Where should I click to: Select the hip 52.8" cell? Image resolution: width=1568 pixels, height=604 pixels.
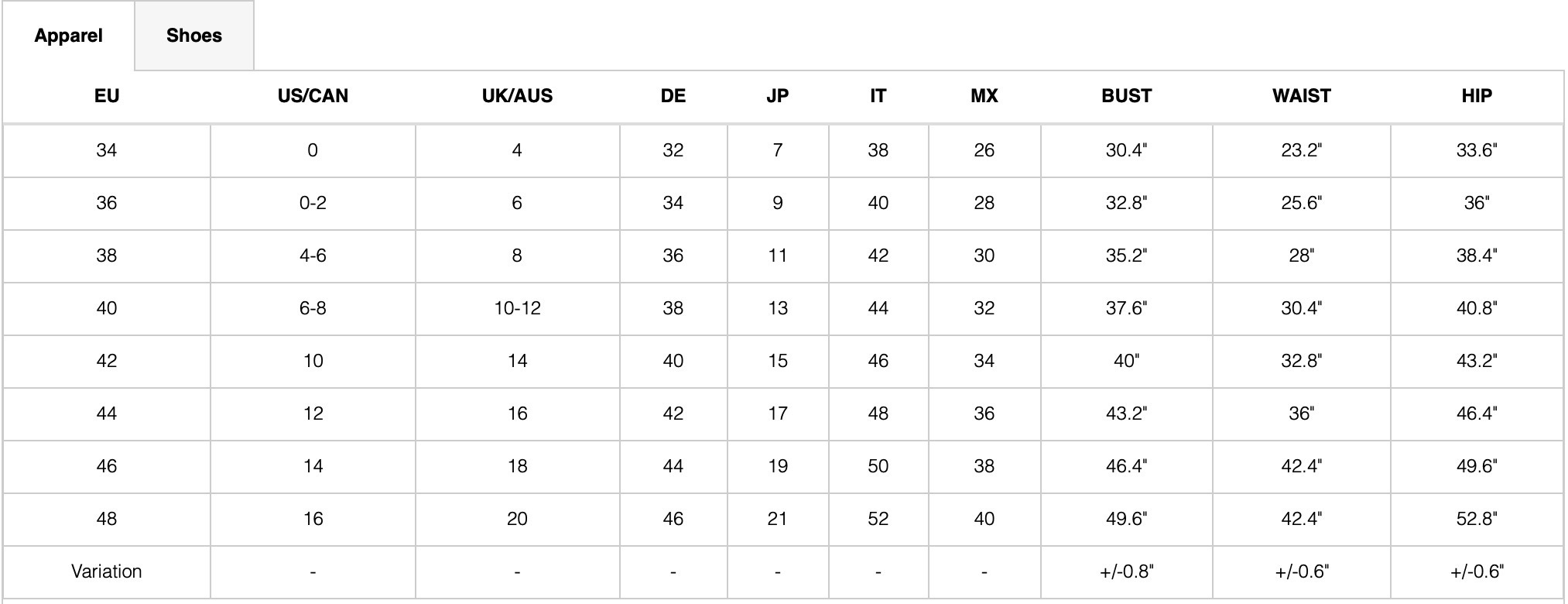pos(1476,519)
